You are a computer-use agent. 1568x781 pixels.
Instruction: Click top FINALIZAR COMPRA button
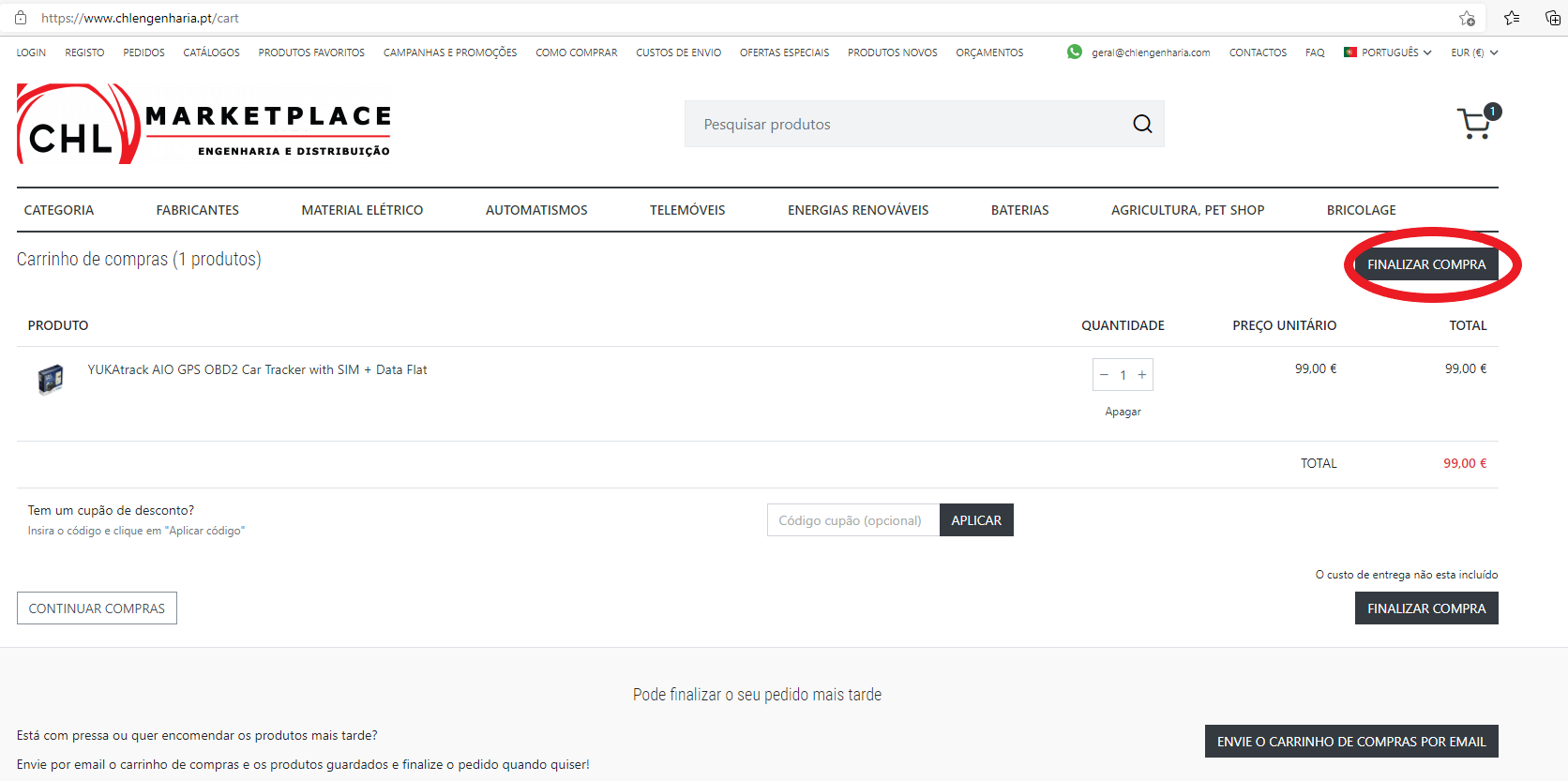point(1426,264)
